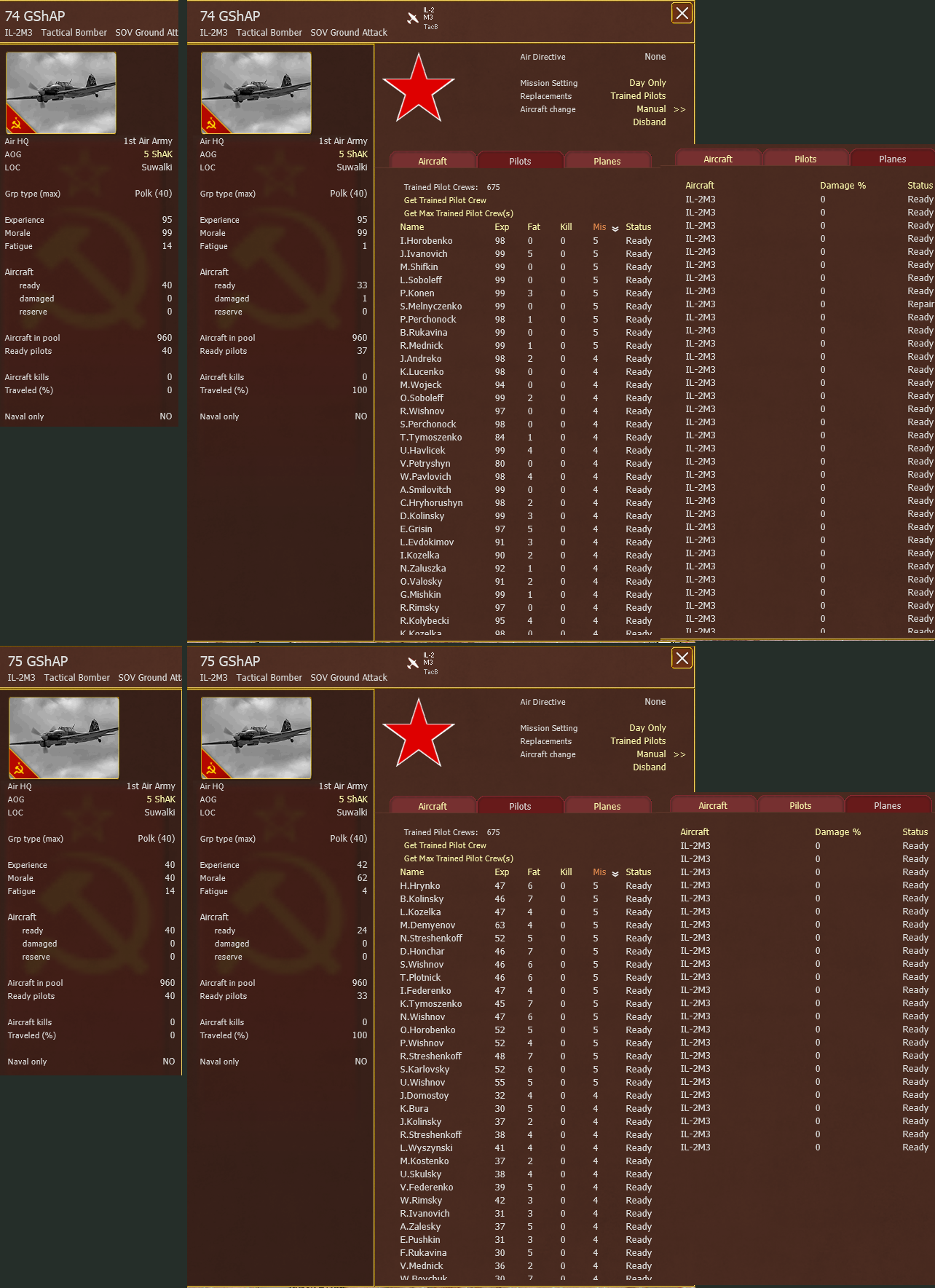Click the IL-2 M3 TacB icon in the 74 GShAP header
Image resolution: width=935 pixels, height=1288 pixels.
coord(422,18)
